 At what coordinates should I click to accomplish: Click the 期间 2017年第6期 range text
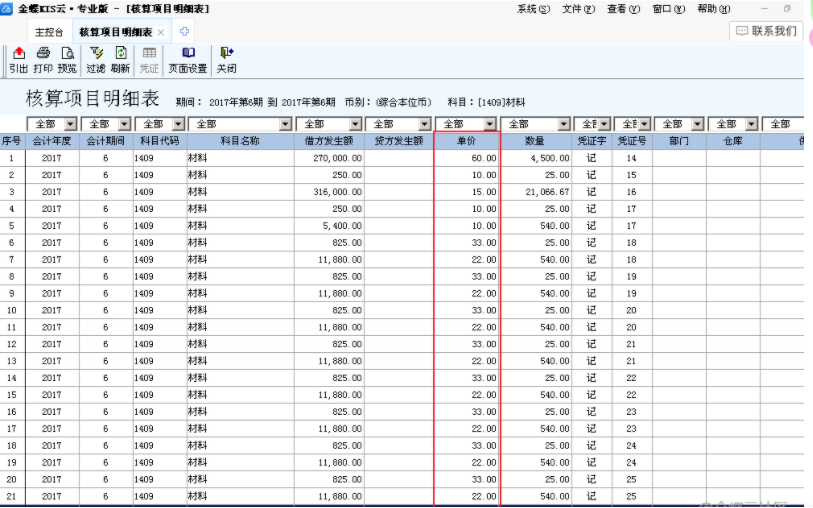[x=256, y=102]
